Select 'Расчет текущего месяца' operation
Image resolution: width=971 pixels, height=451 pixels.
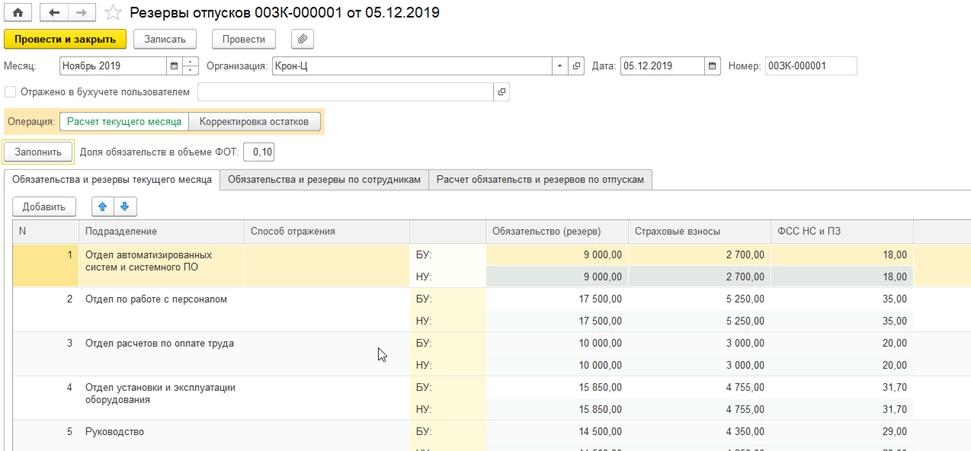click(x=124, y=121)
